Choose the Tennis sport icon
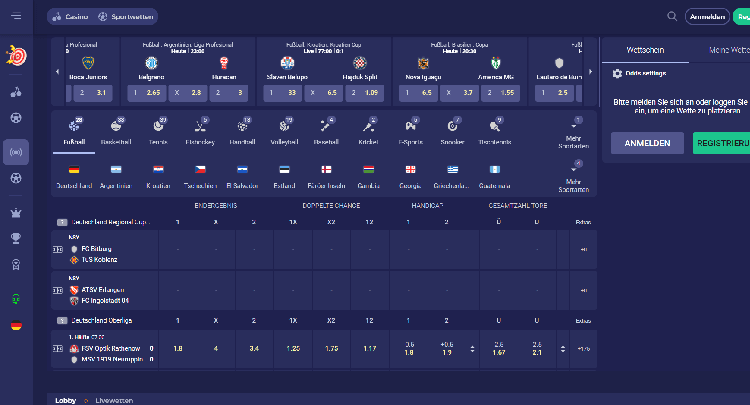The height and width of the screenshot is (405, 750). pyautogui.click(x=160, y=127)
